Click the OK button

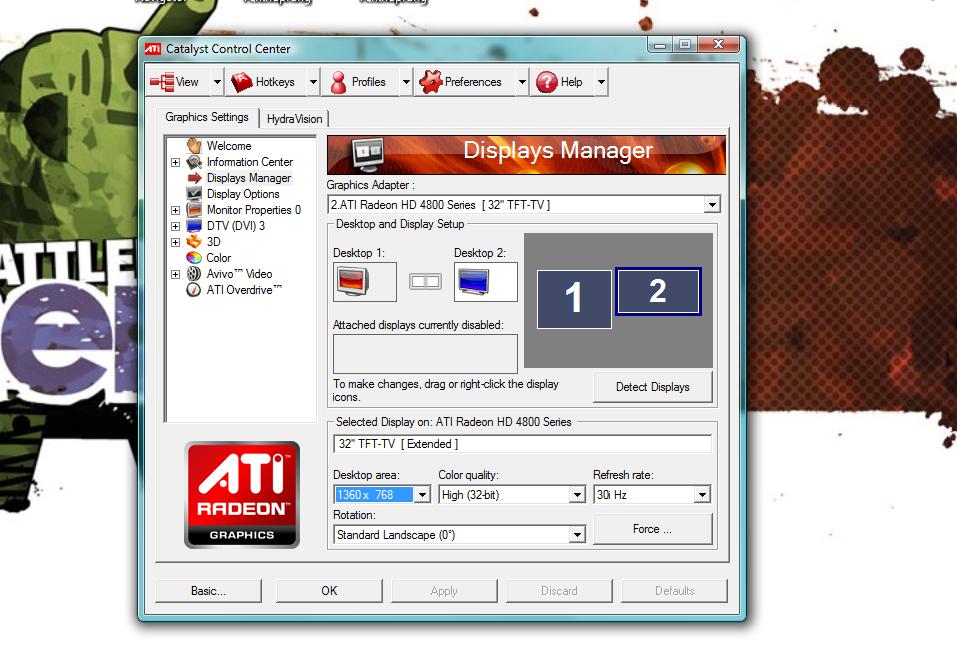tap(329, 591)
